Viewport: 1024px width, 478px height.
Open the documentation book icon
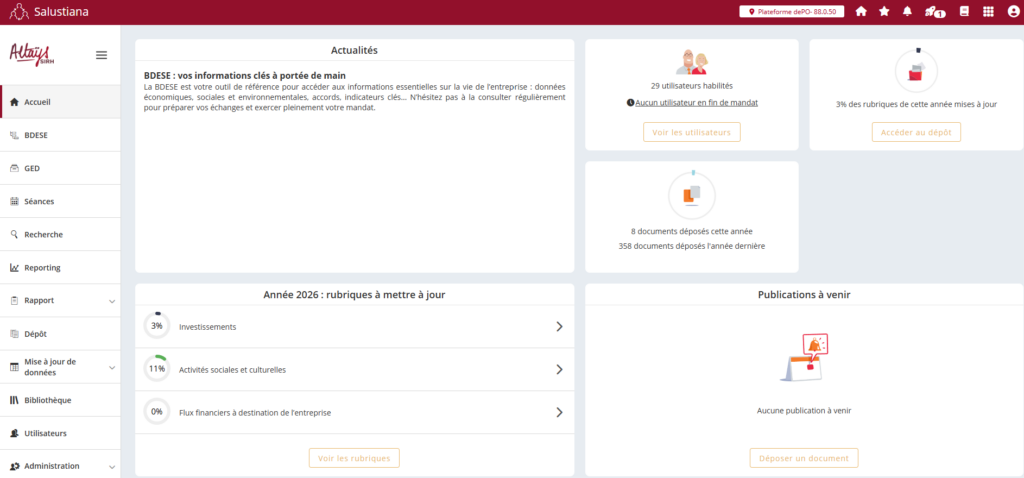click(964, 12)
